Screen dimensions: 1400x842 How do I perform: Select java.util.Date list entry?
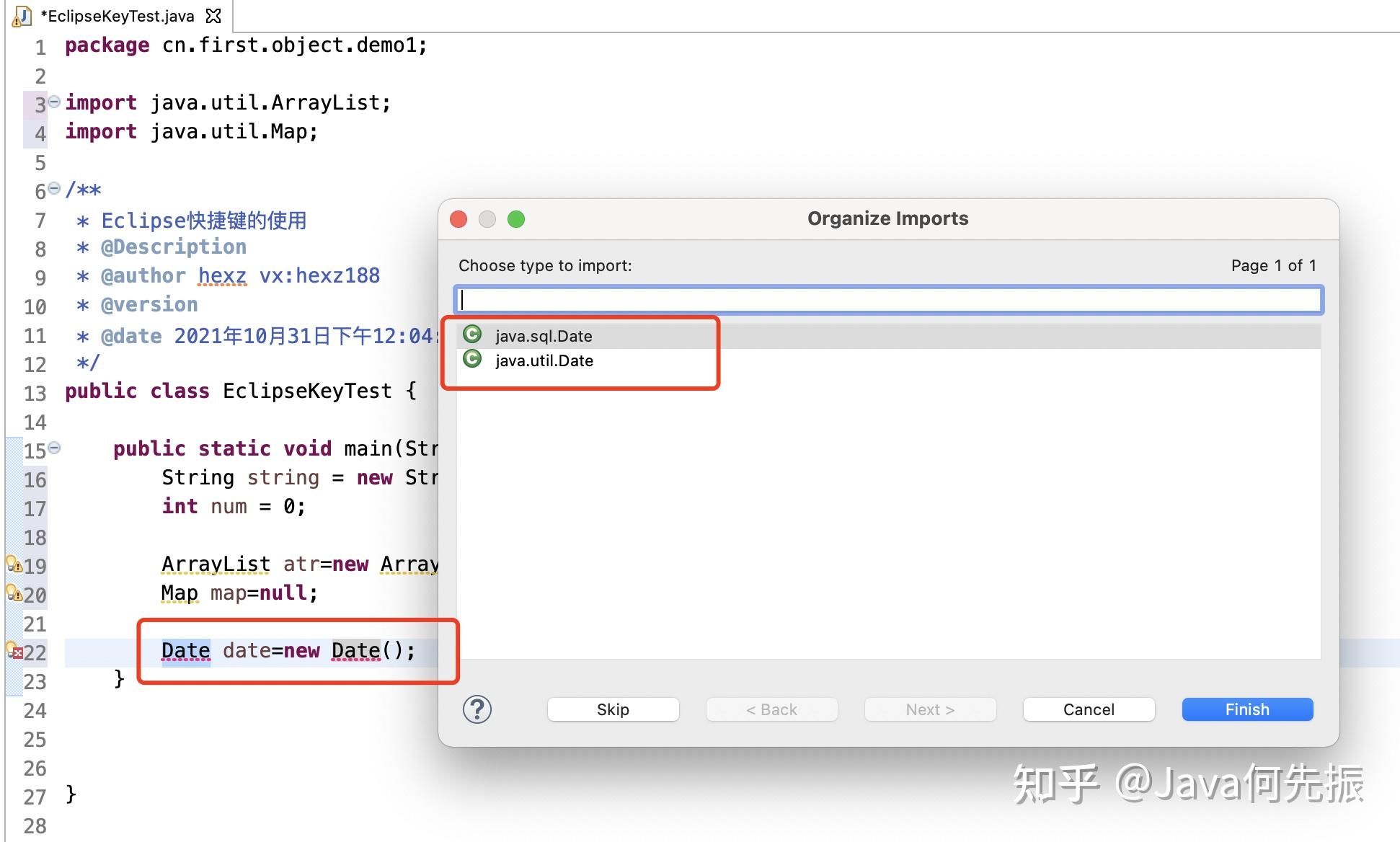pyautogui.click(x=544, y=360)
